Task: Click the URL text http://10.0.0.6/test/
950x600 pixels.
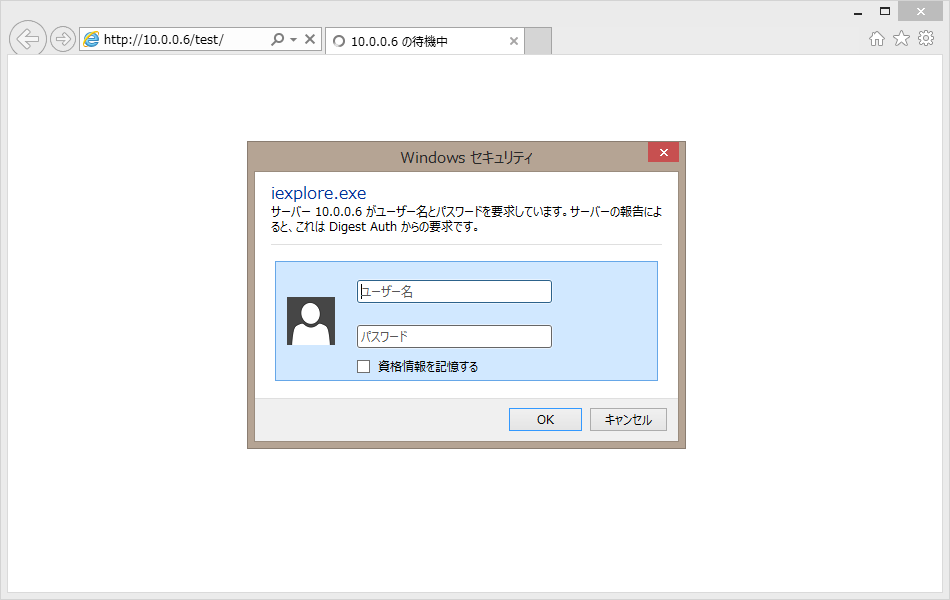Action: tap(165, 40)
